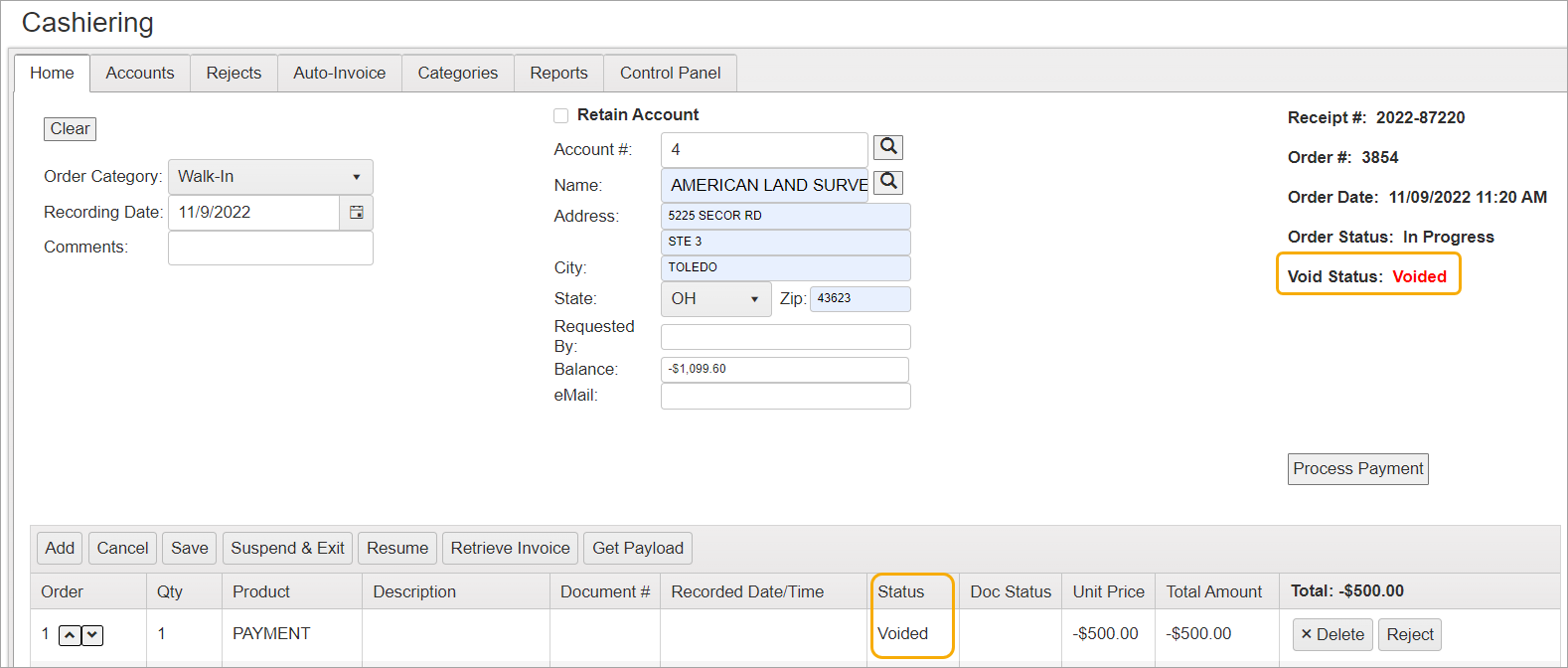
Task: Move order row down with arrow
Action: (x=92, y=635)
